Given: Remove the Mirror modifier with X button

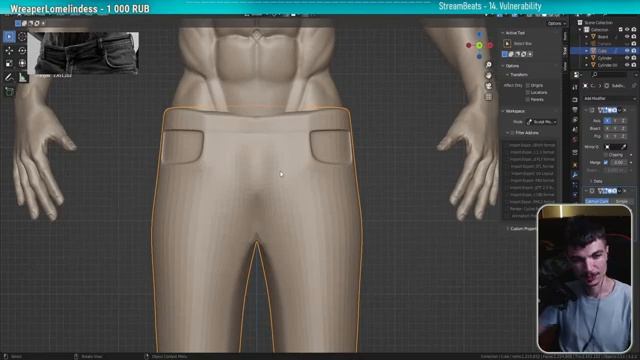Looking at the screenshot, I should click(x=625, y=110).
